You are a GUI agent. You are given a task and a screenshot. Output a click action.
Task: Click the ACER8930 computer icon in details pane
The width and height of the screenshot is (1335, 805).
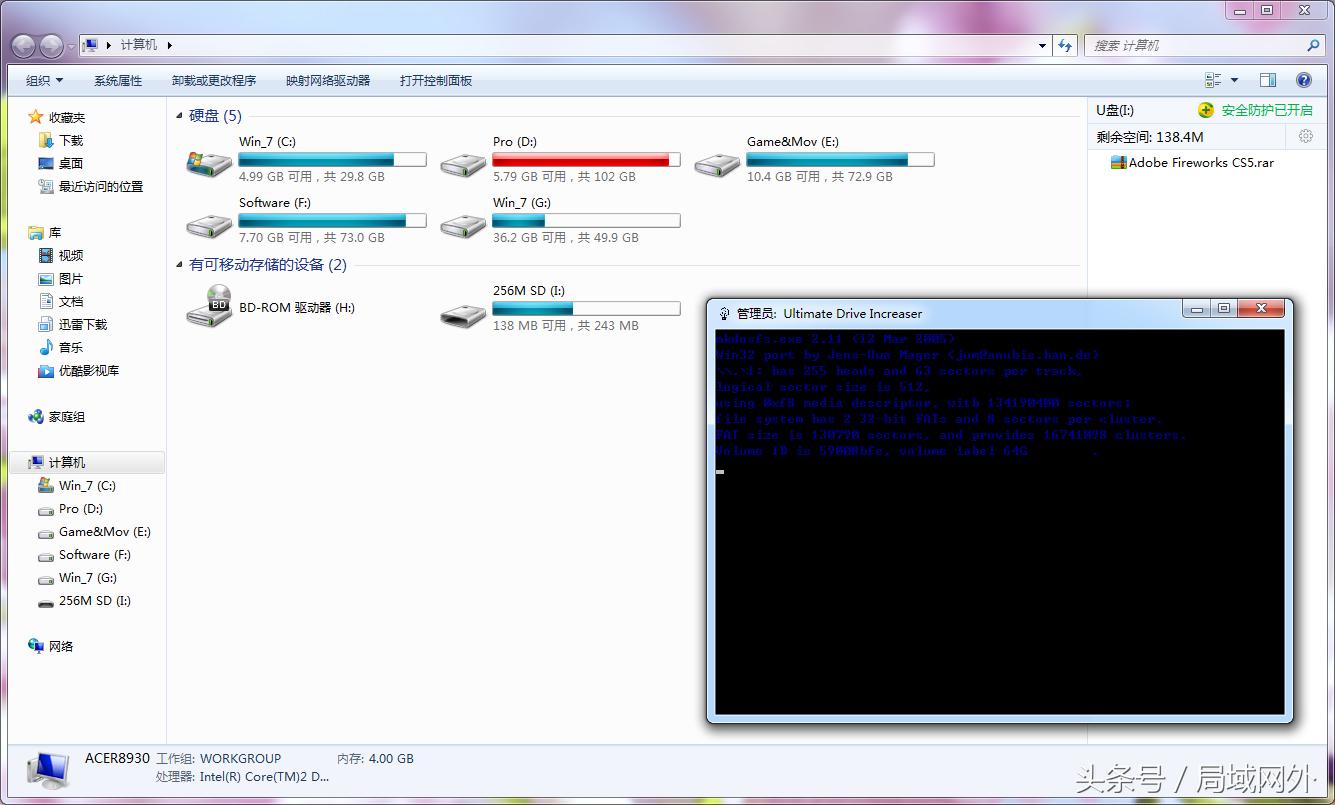click(x=47, y=770)
